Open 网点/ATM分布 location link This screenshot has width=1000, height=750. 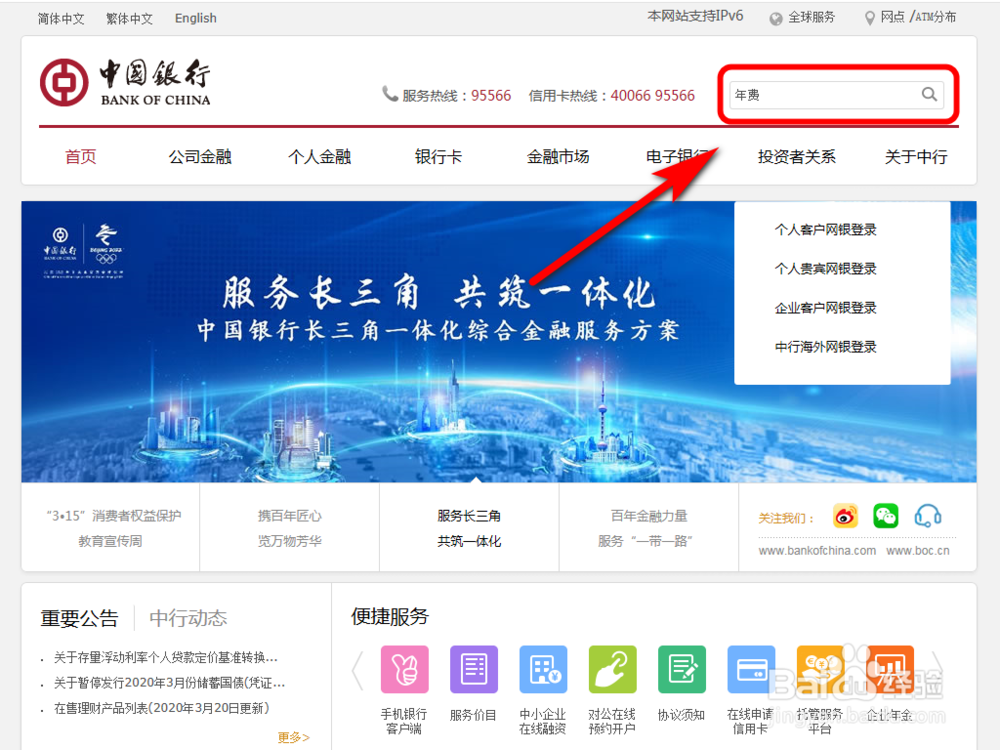click(911, 18)
